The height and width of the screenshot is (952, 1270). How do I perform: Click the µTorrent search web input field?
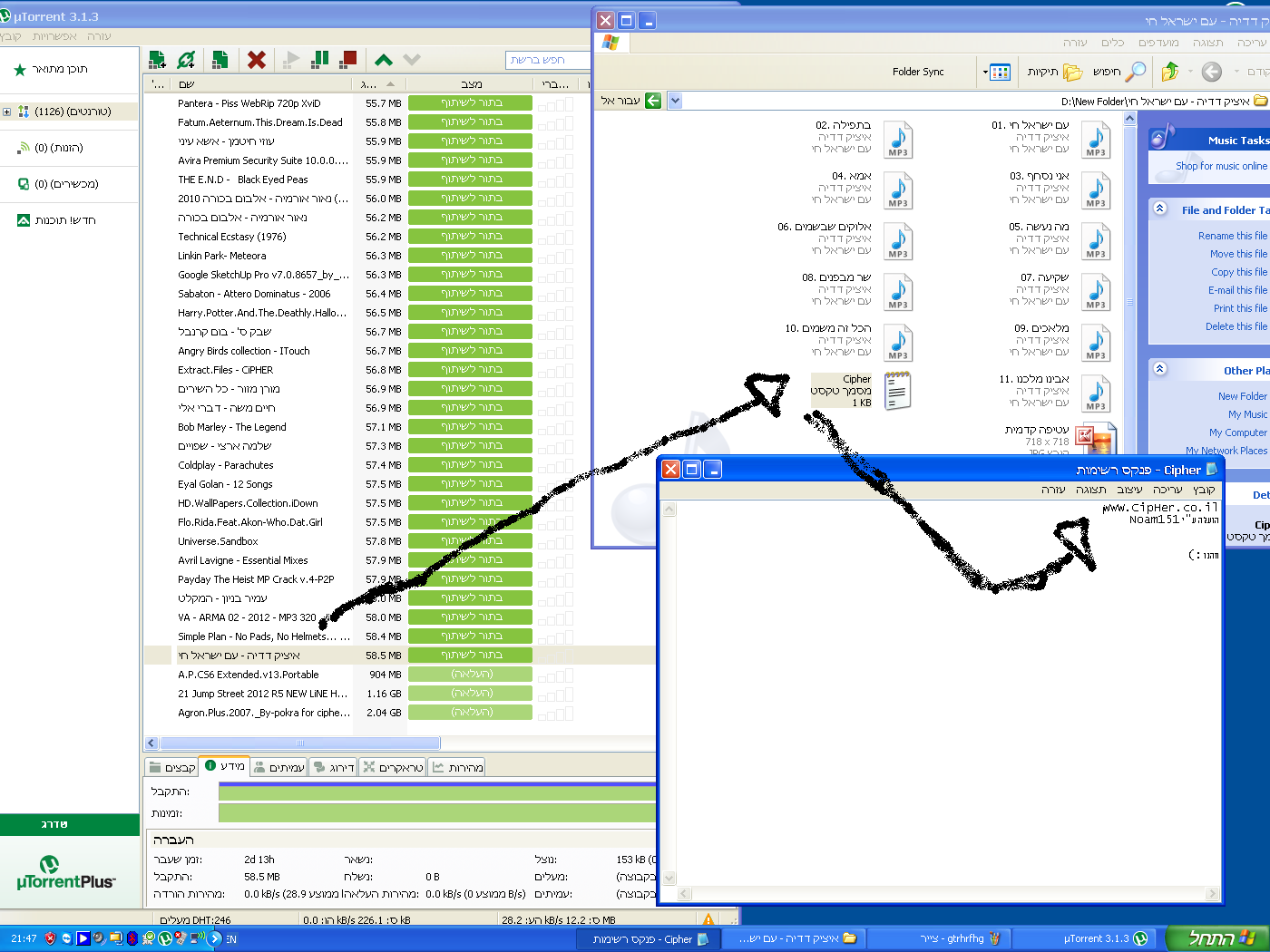coord(547,60)
